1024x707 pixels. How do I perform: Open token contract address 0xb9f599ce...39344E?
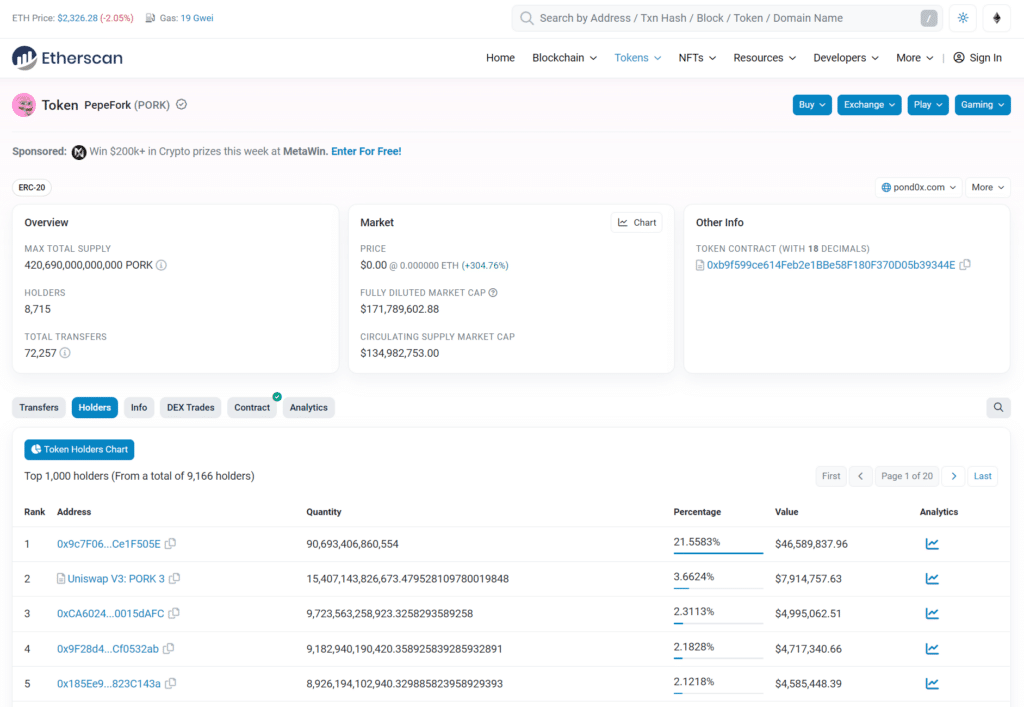(831, 265)
